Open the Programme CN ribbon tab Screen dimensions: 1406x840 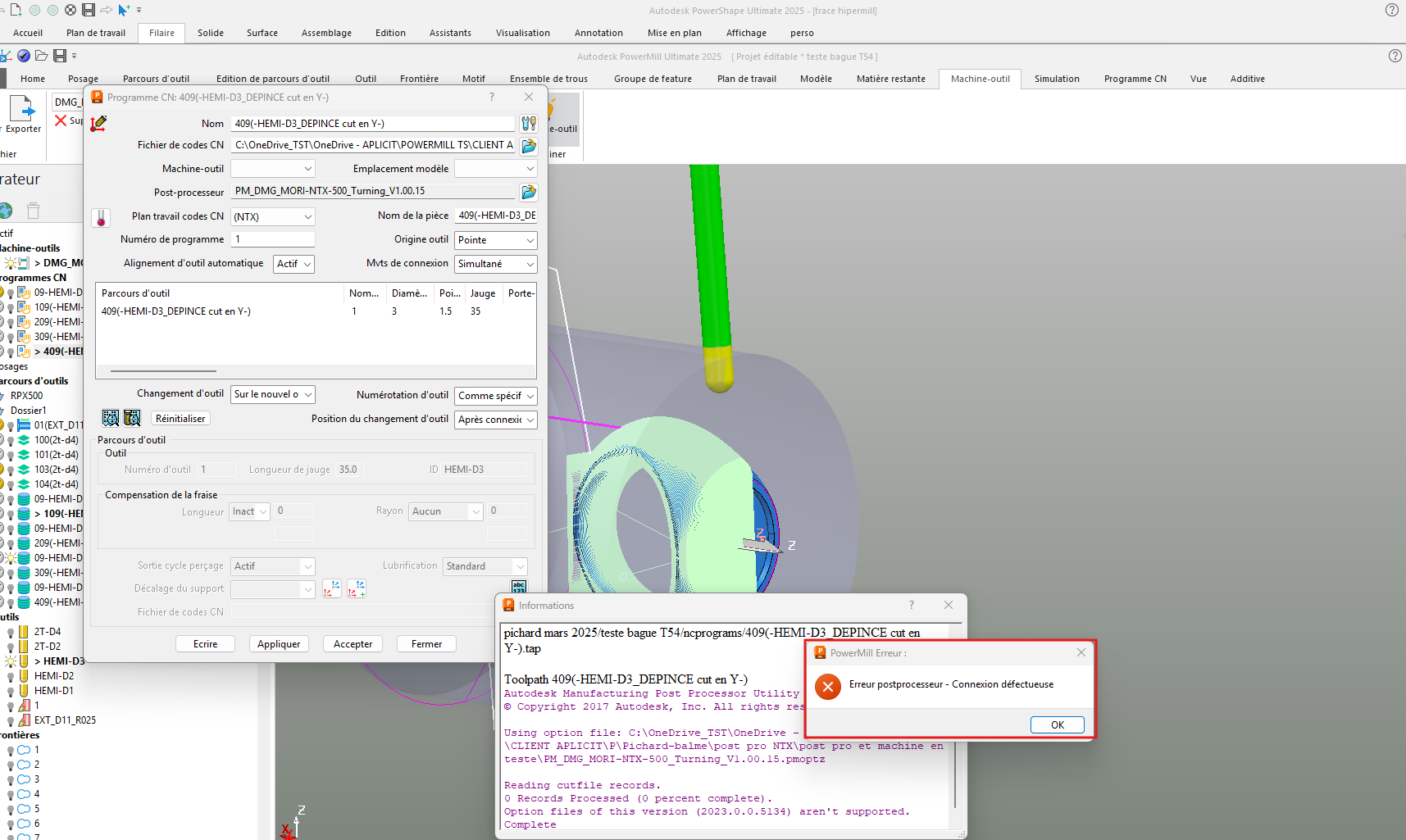pos(1135,79)
